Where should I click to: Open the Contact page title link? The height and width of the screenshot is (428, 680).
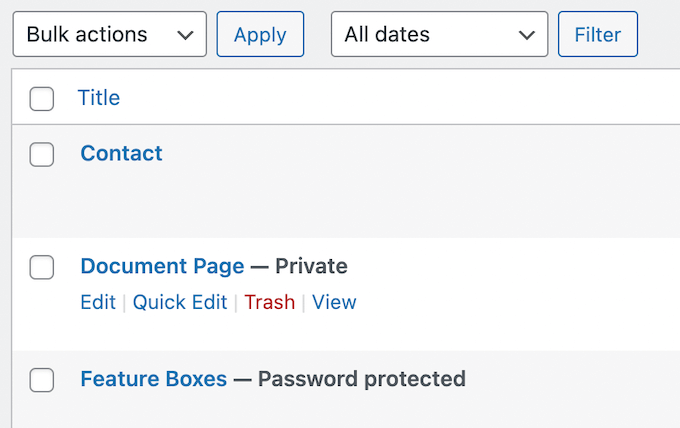pos(121,153)
